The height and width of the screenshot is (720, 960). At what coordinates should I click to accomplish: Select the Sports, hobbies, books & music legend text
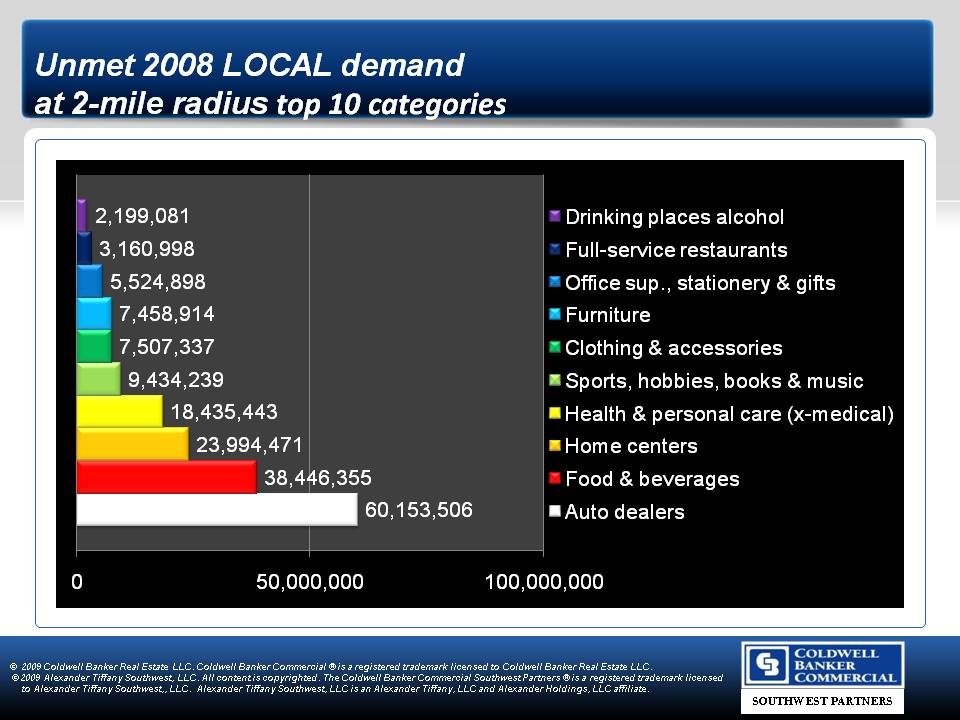[x=714, y=381]
